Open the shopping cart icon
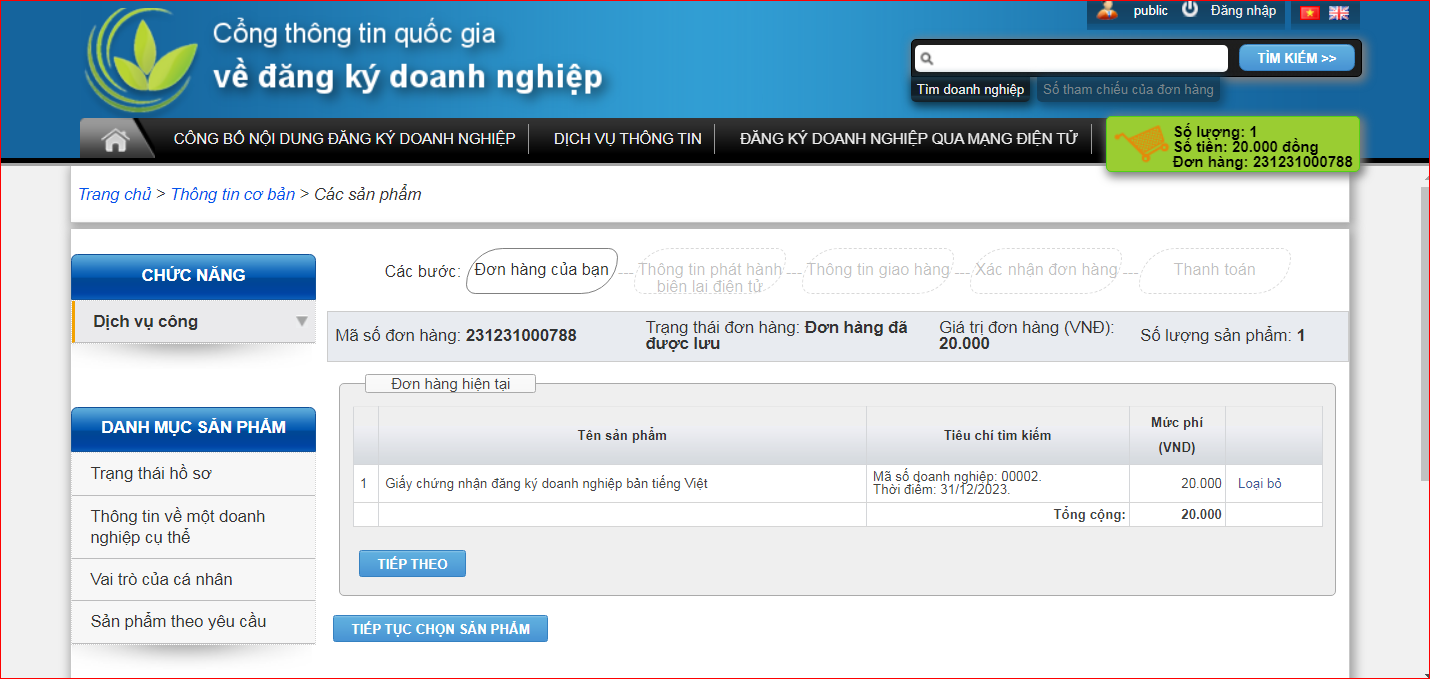The height and width of the screenshot is (679, 1430). pyautogui.click(x=1141, y=144)
